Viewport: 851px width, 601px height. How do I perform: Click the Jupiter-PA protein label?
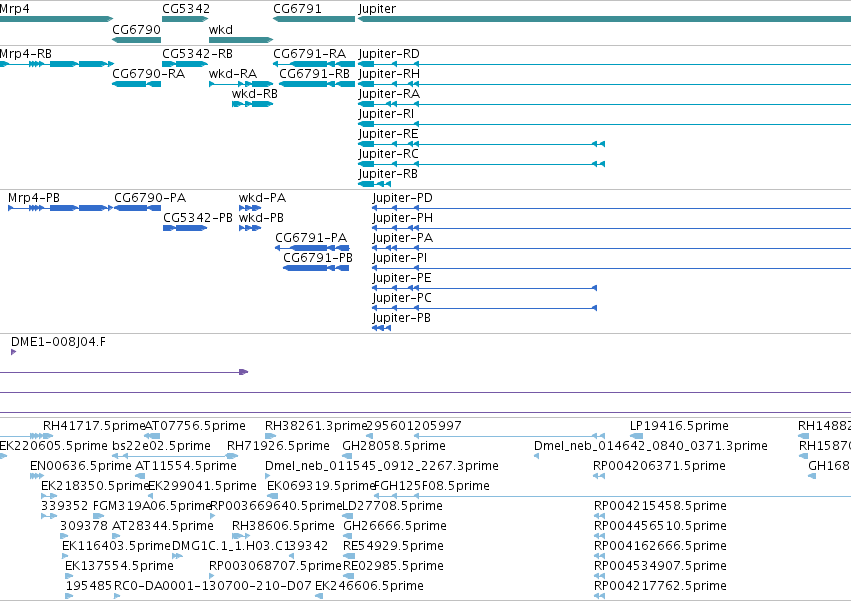403,238
